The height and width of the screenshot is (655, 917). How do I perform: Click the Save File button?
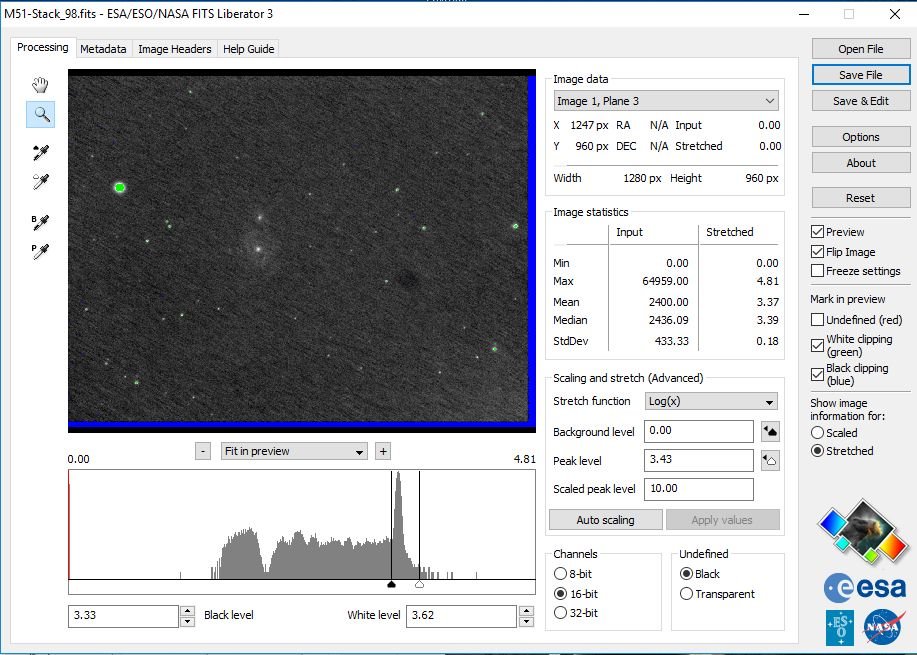pos(861,75)
